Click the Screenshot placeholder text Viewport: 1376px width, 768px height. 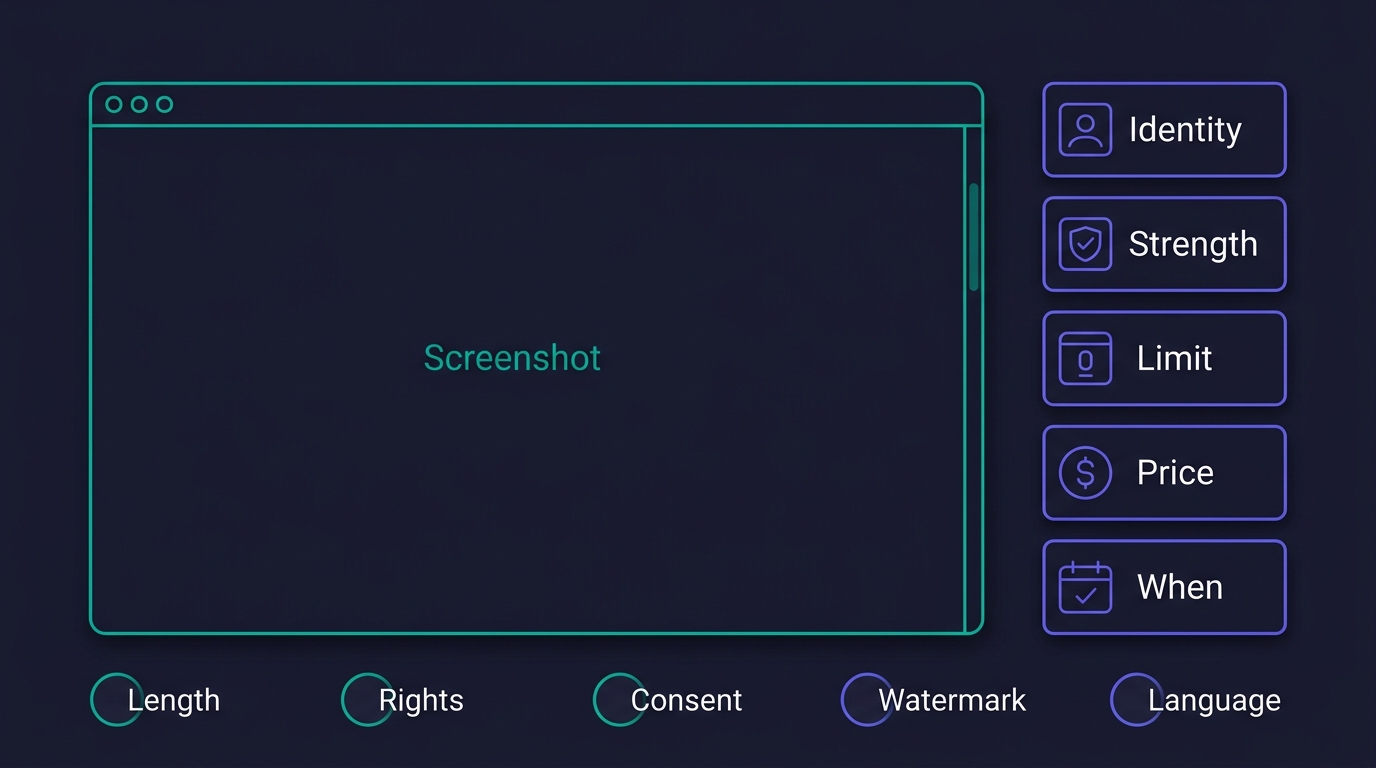pyautogui.click(x=512, y=358)
